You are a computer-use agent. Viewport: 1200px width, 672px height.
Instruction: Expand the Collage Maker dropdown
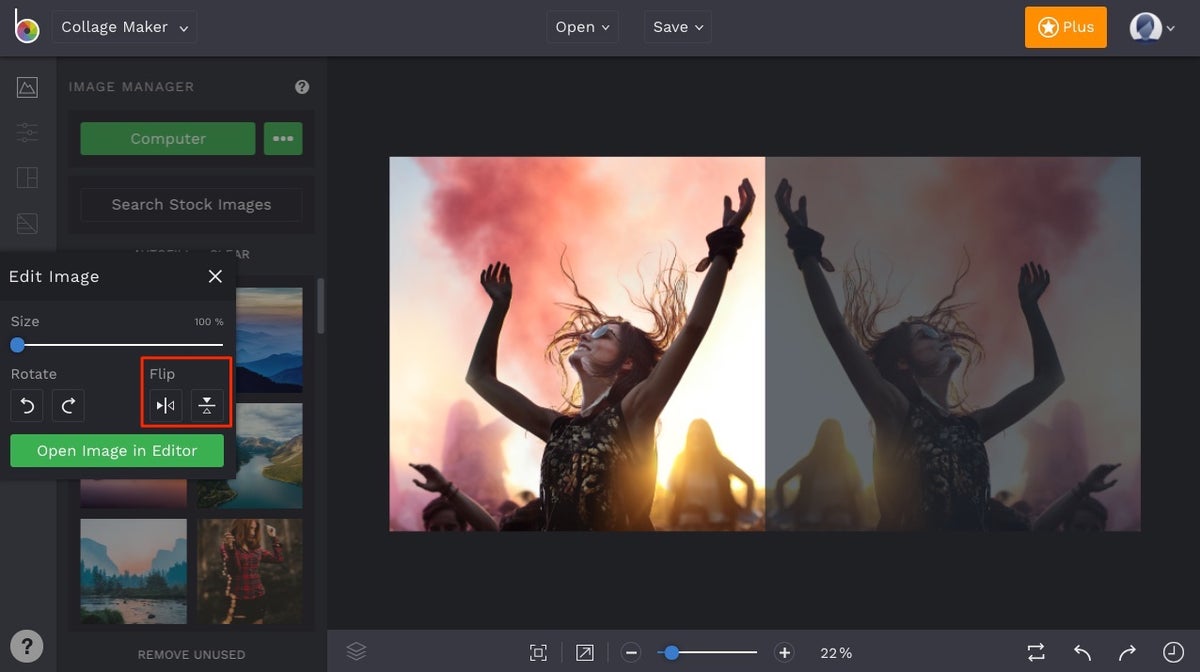(x=124, y=27)
